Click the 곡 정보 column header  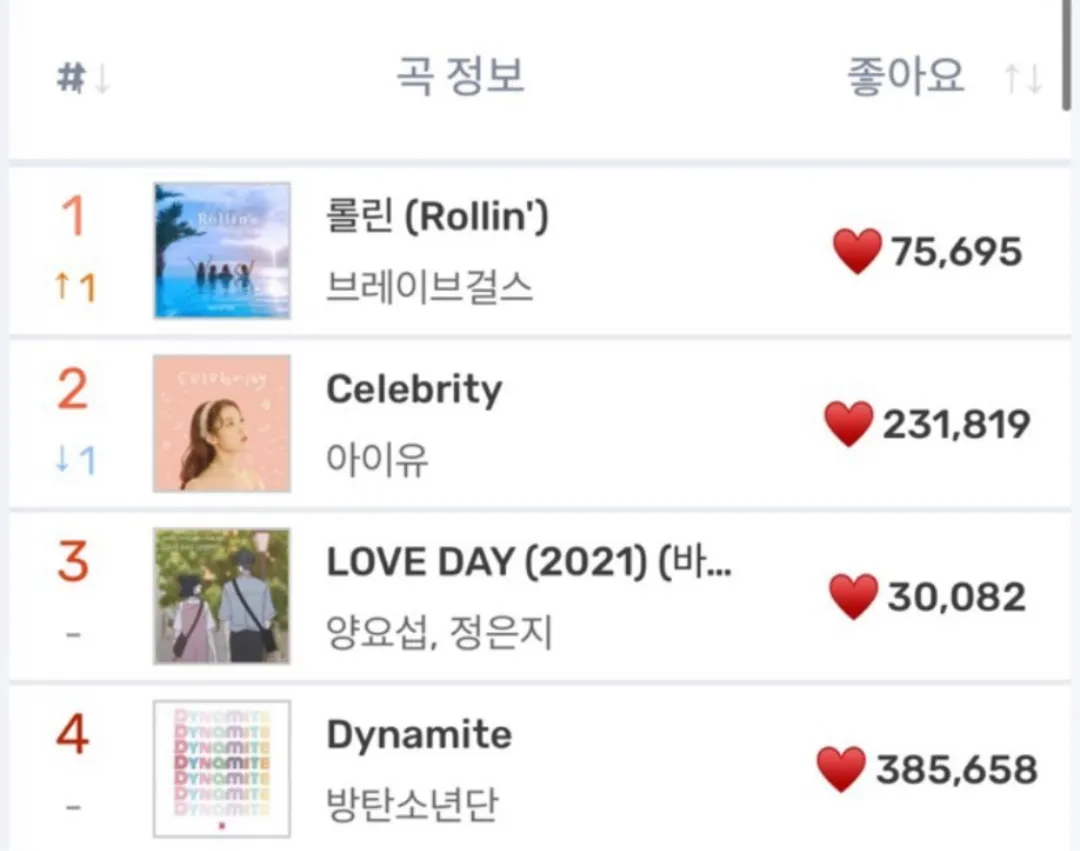coord(460,77)
